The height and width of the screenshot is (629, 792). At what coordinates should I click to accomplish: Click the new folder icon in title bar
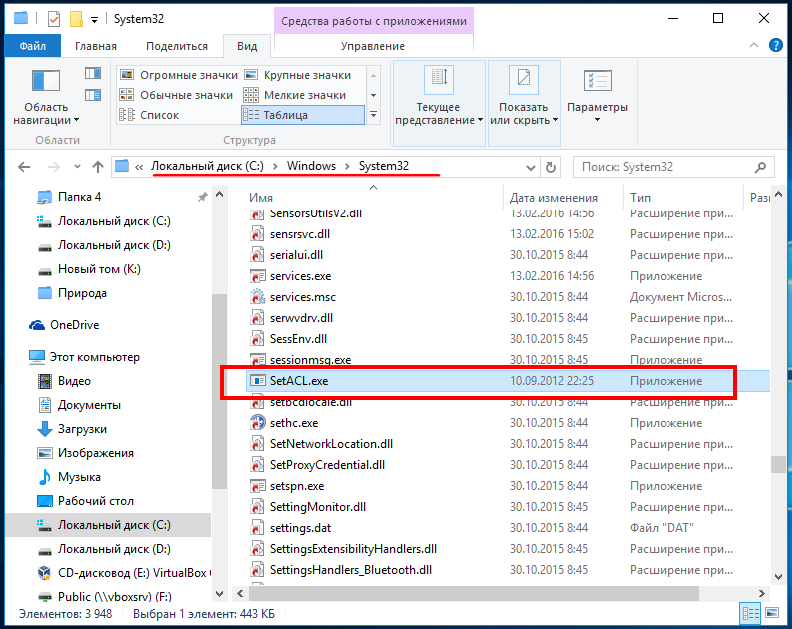click(76, 19)
